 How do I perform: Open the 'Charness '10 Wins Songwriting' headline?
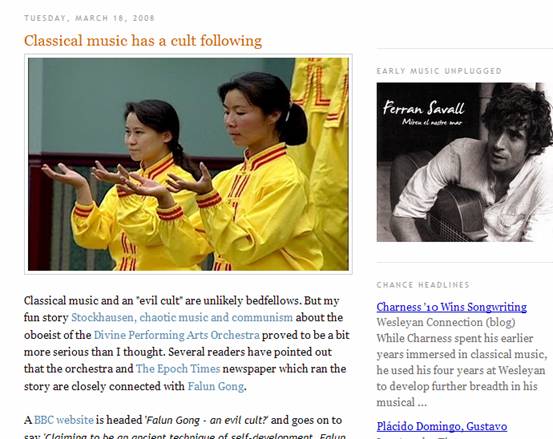tap(451, 307)
